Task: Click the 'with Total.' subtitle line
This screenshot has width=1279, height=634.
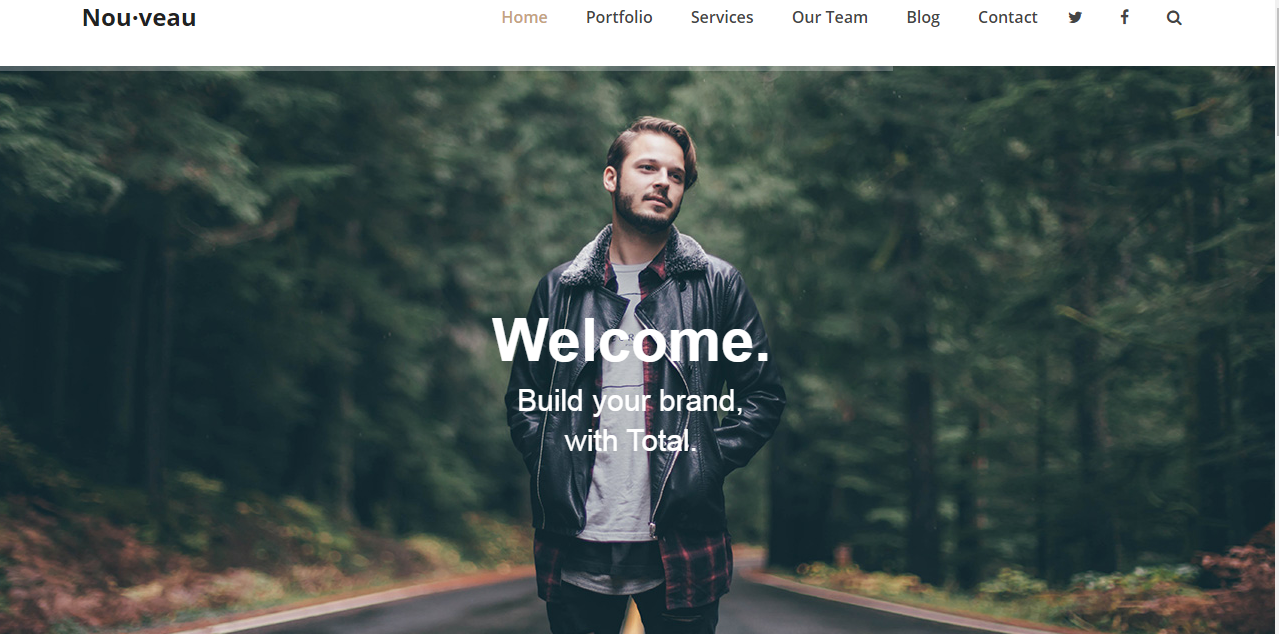Action: pos(631,440)
